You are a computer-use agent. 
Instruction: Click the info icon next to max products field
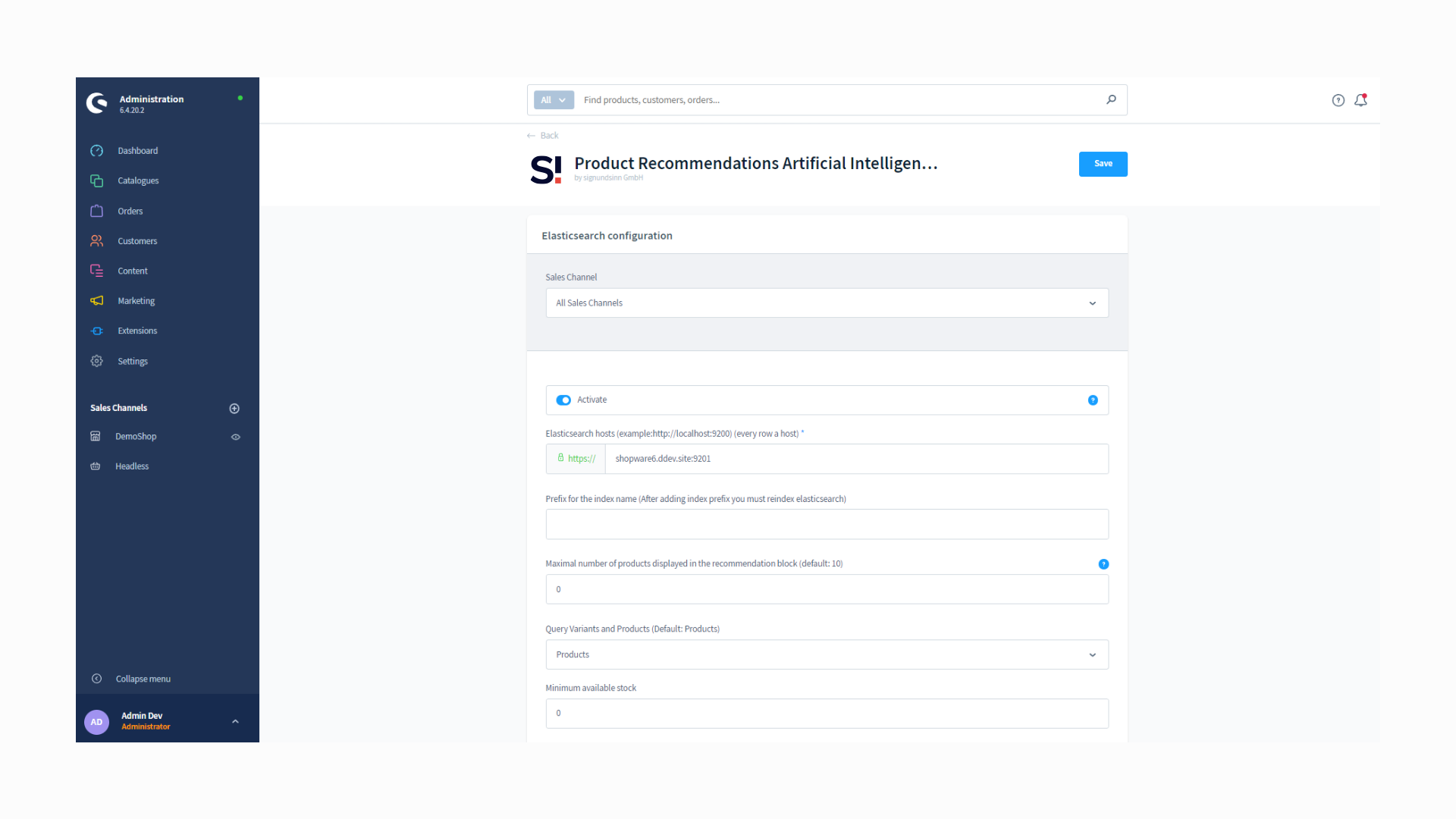point(1101,564)
